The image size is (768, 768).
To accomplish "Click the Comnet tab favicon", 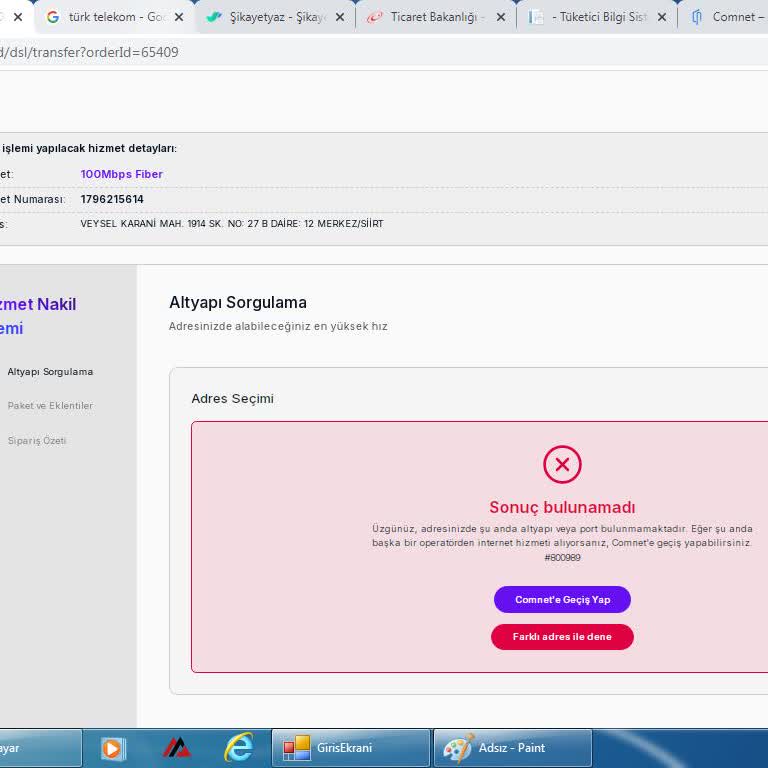I will (x=696, y=18).
